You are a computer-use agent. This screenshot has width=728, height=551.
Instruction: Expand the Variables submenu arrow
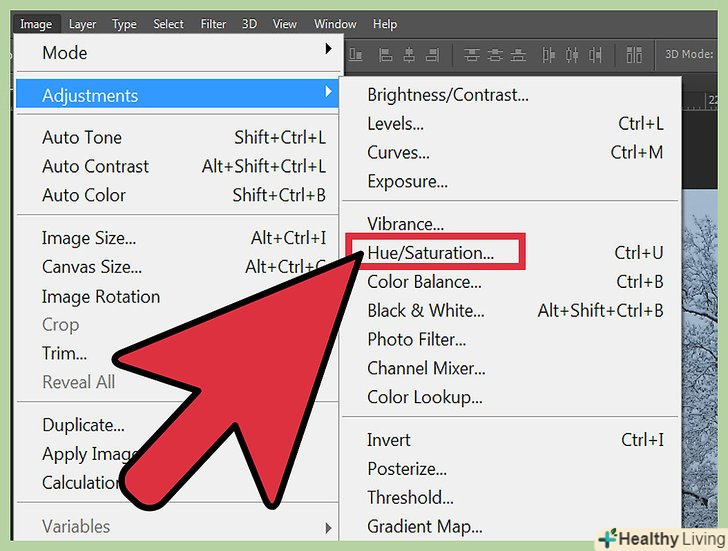pyautogui.click(x=328, y=528)
